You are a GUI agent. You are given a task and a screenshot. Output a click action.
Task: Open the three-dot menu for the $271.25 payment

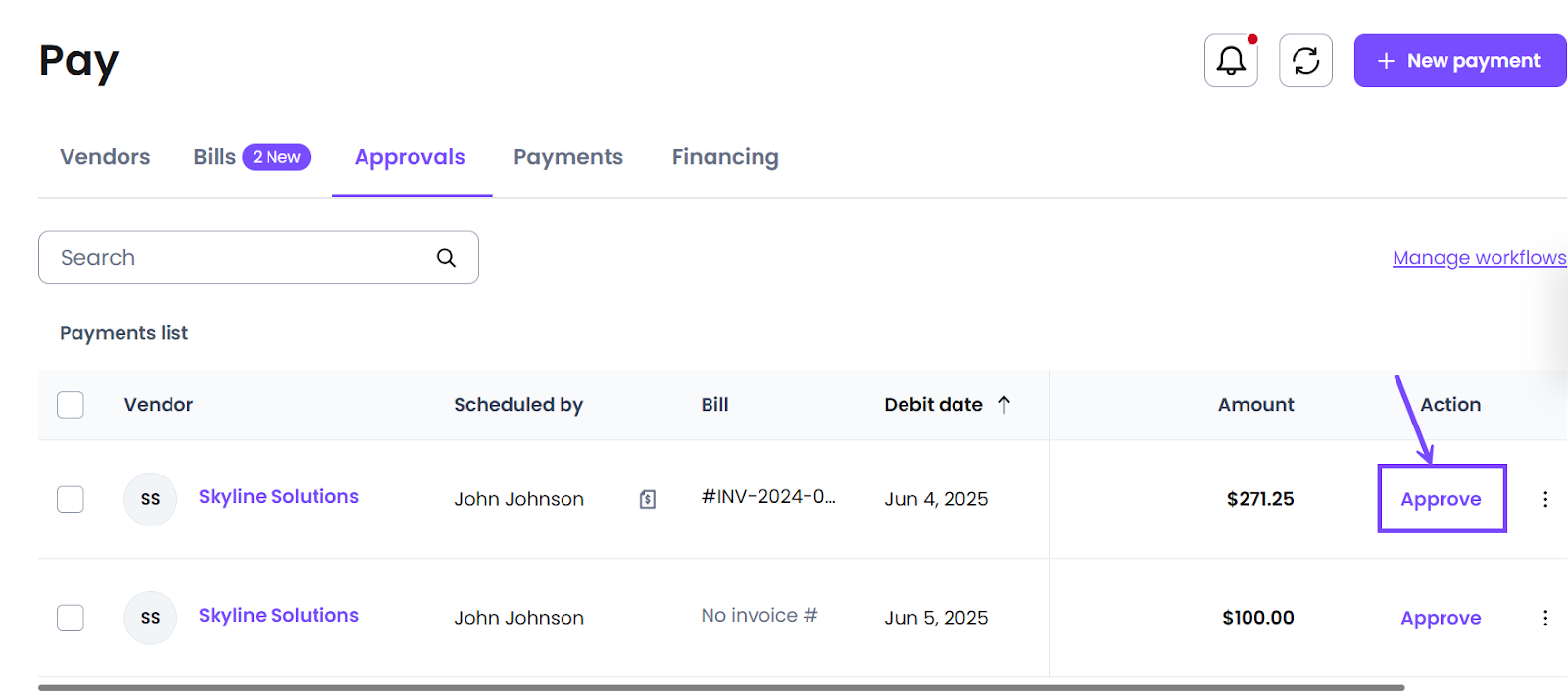1545,499
